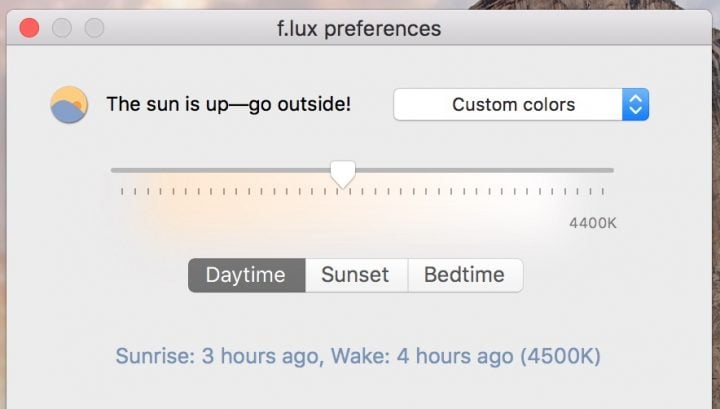Click the blue up-down arrows on Custom colors
Viewport: 720px width, 409px height.
tap(636, 105)
